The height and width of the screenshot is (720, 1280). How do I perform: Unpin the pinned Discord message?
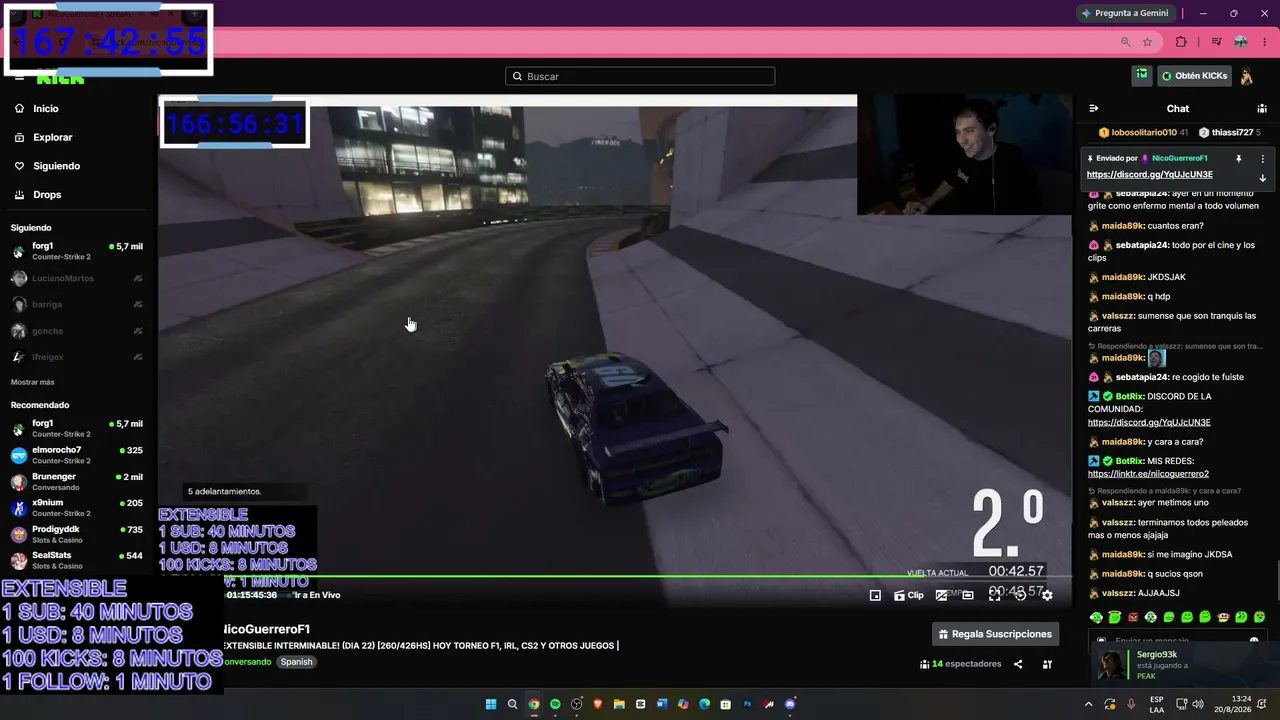[x=1238, y=158]
